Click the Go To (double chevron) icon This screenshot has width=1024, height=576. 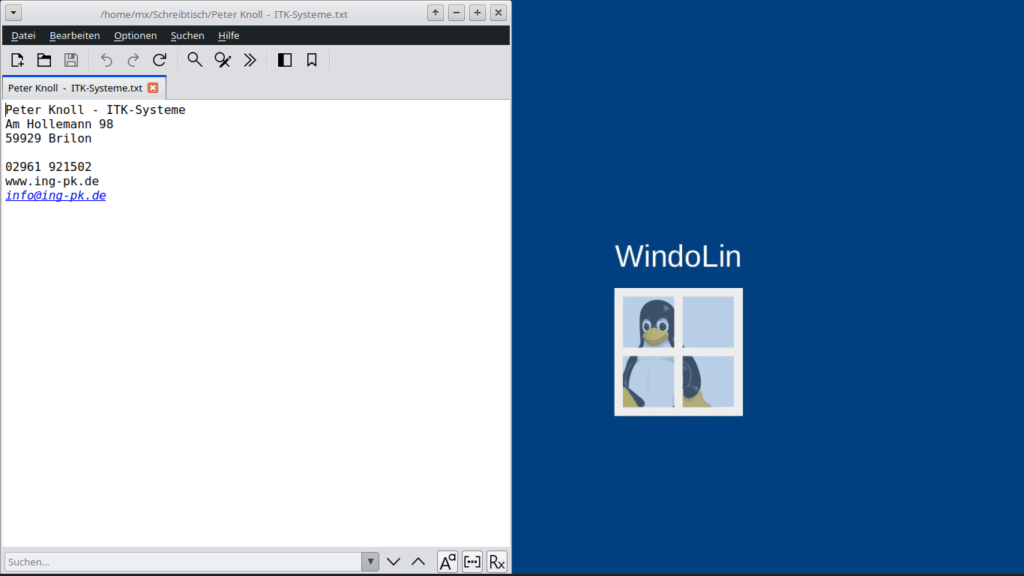(250, 60)
